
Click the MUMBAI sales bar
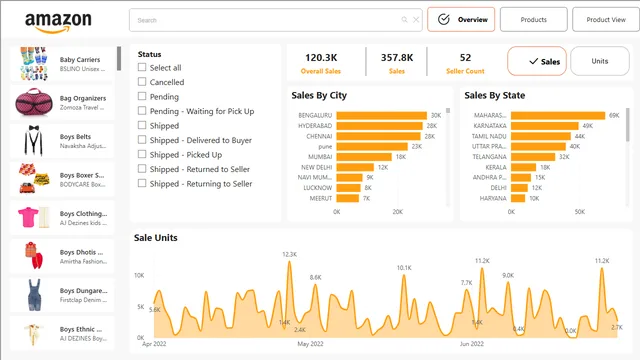(364, 157)
